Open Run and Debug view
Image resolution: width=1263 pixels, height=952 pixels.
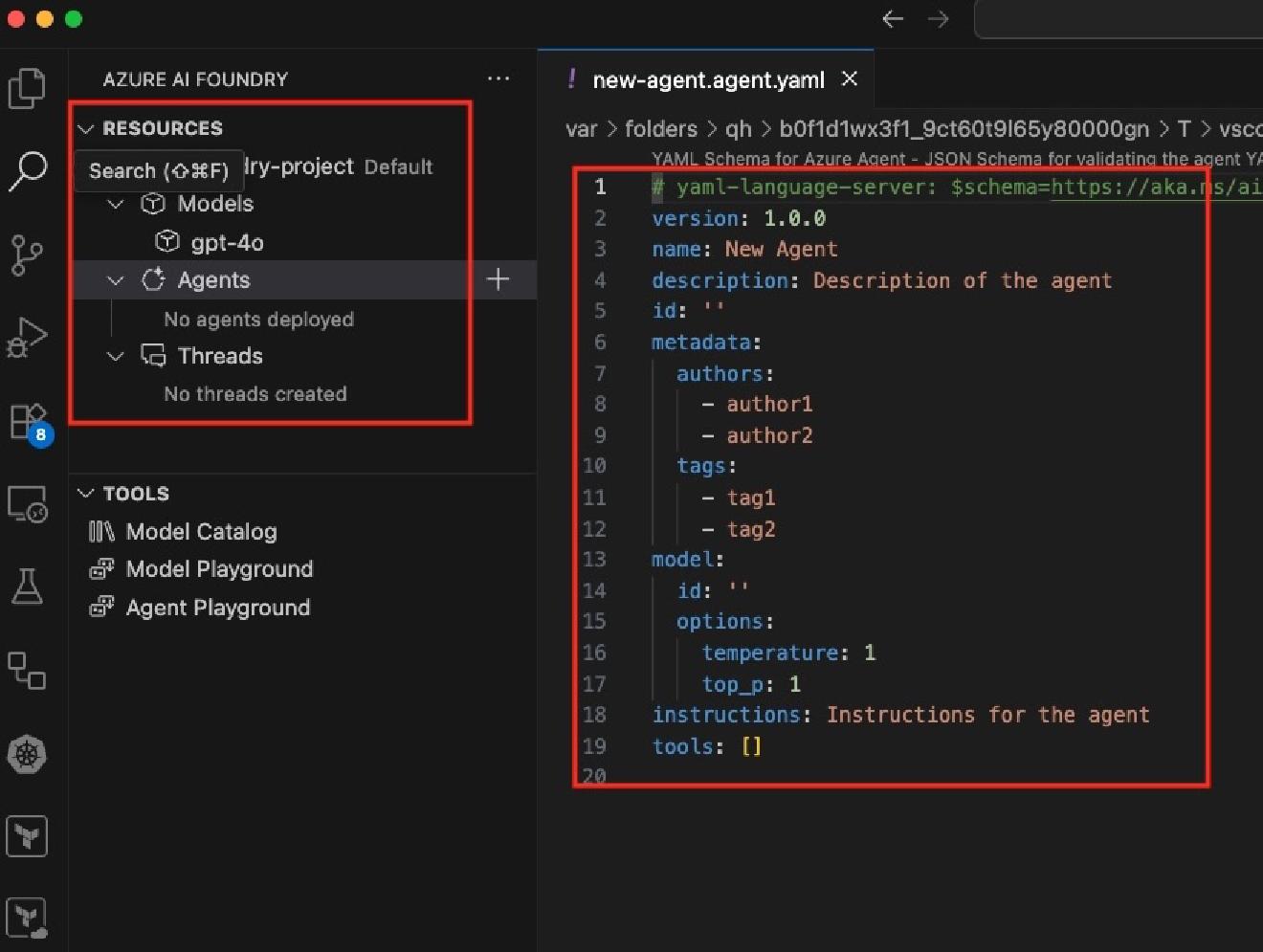(x=27, y=337)
